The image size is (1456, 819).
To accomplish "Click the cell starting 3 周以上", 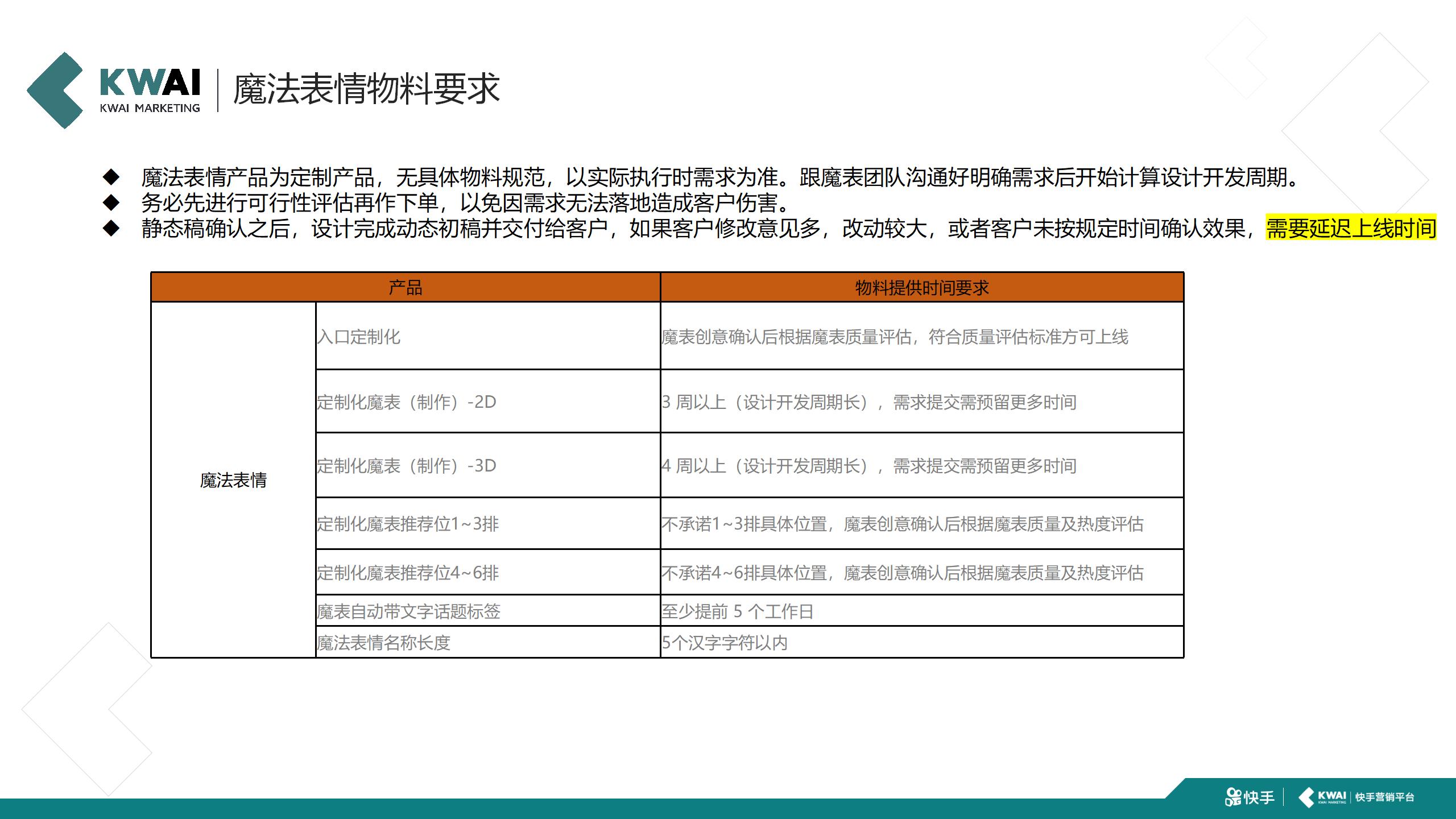I will 922,401.
